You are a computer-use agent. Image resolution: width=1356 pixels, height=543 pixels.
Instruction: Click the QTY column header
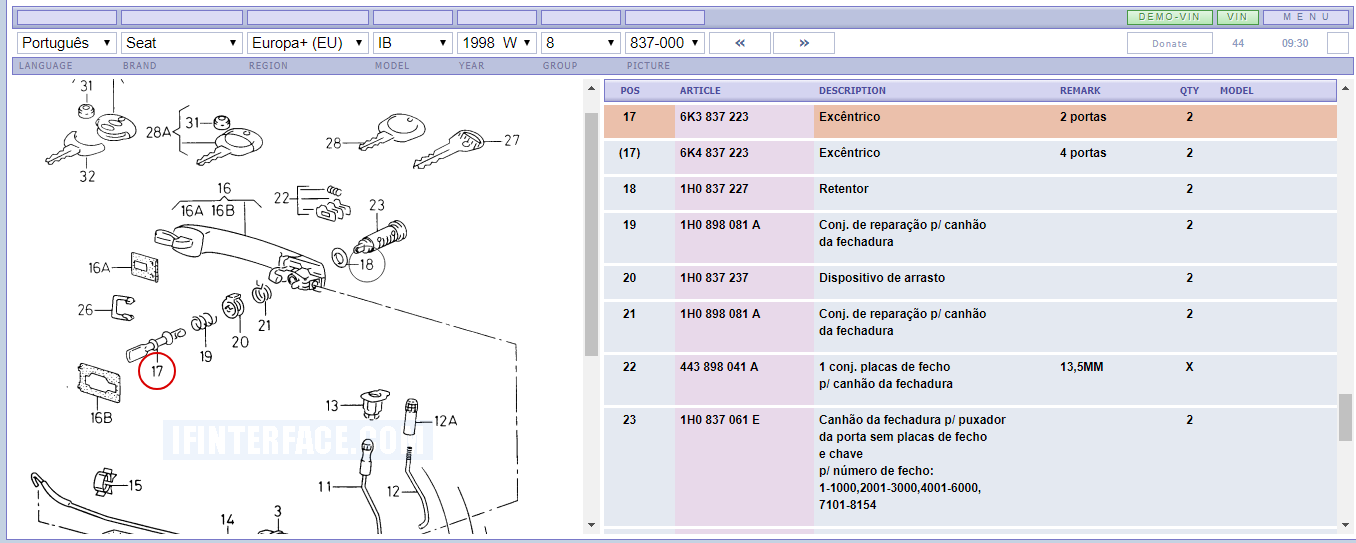(x=1189, y=91)
